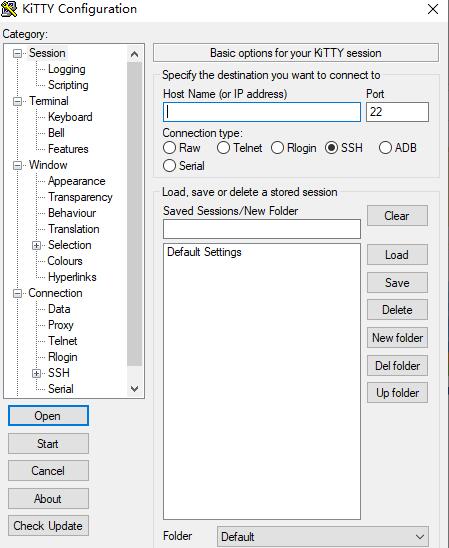
Task: Open the Hyperlinks category
Action: 72,277
